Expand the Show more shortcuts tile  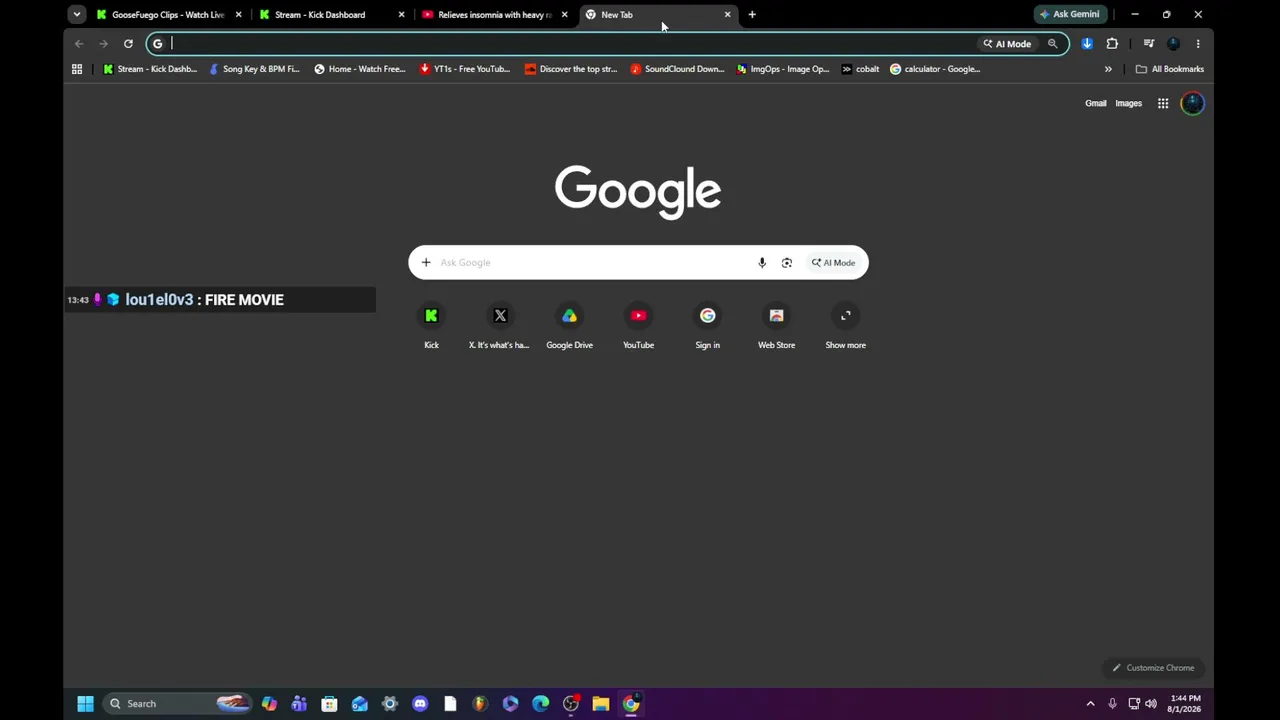(846, 327)
